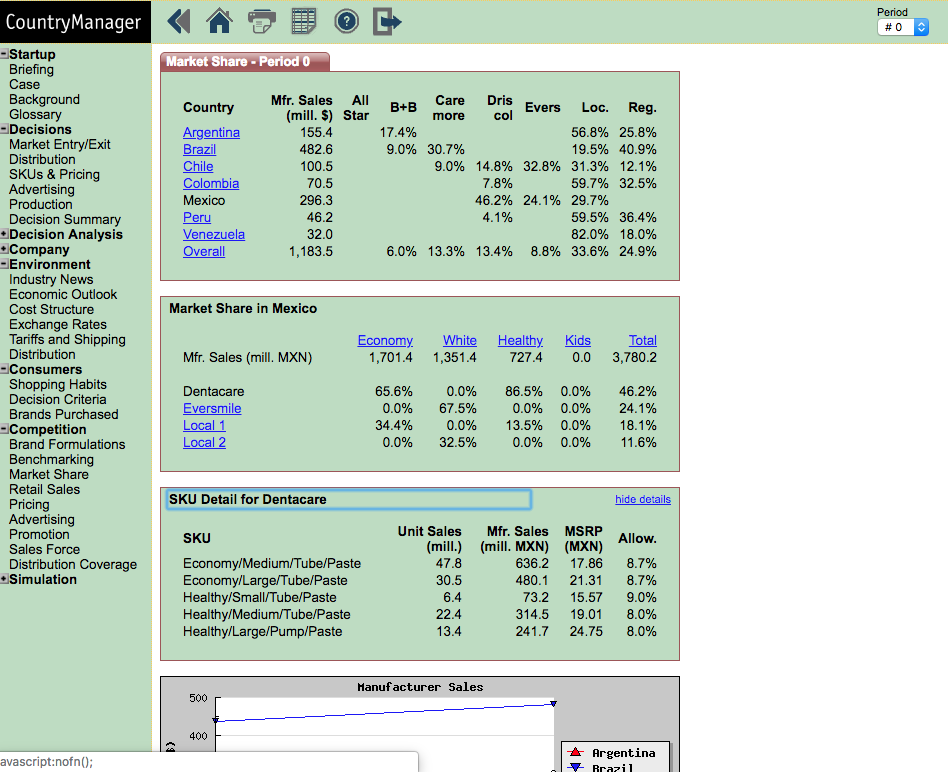
Task: Click the White segment link
Action: tap(459, 340)
